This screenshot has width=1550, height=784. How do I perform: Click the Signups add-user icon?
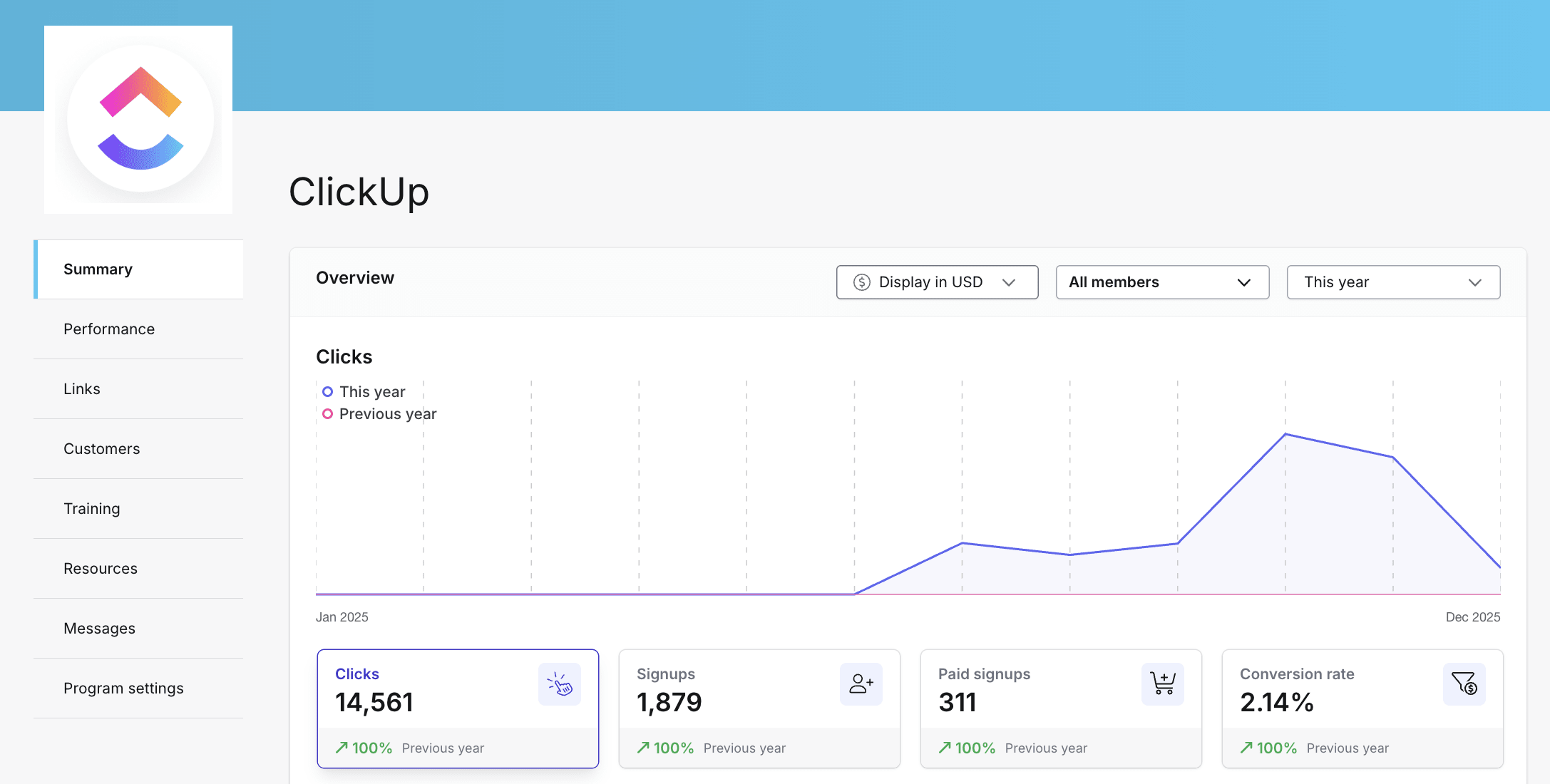[x=861, y=684]
